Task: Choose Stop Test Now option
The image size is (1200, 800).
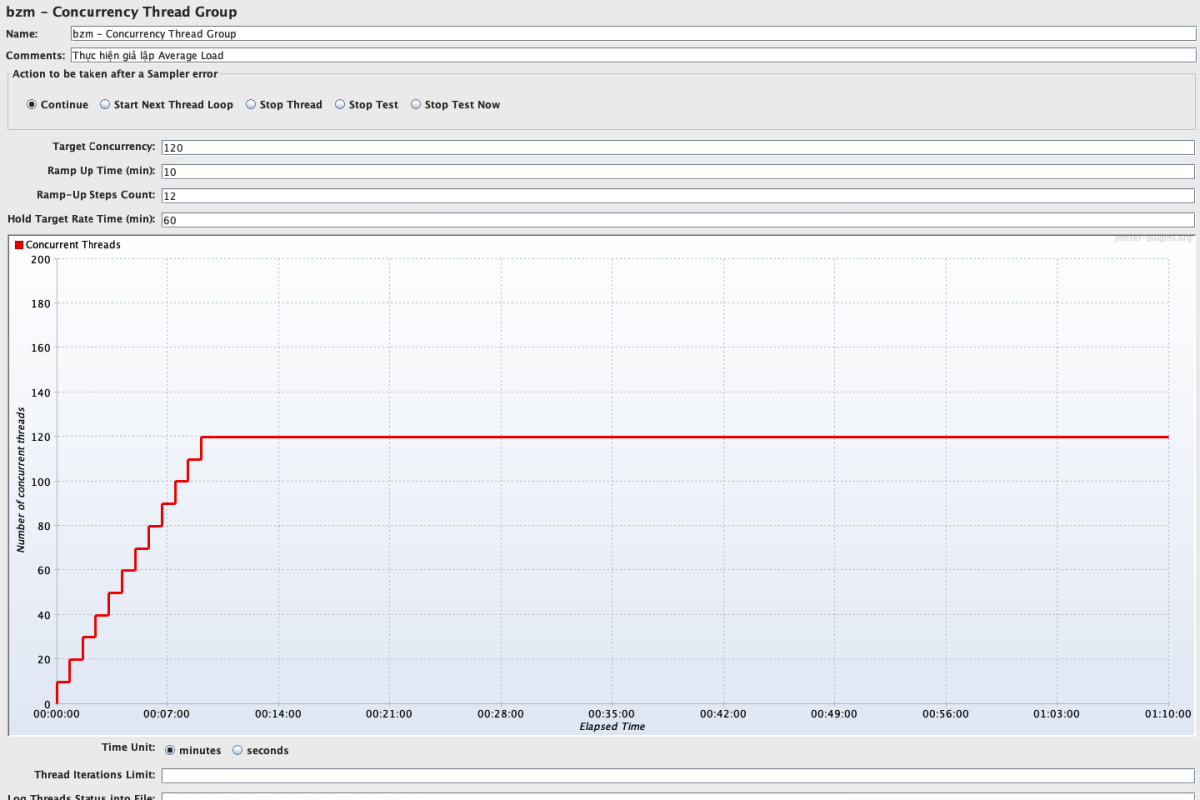Action: [416, 105]
